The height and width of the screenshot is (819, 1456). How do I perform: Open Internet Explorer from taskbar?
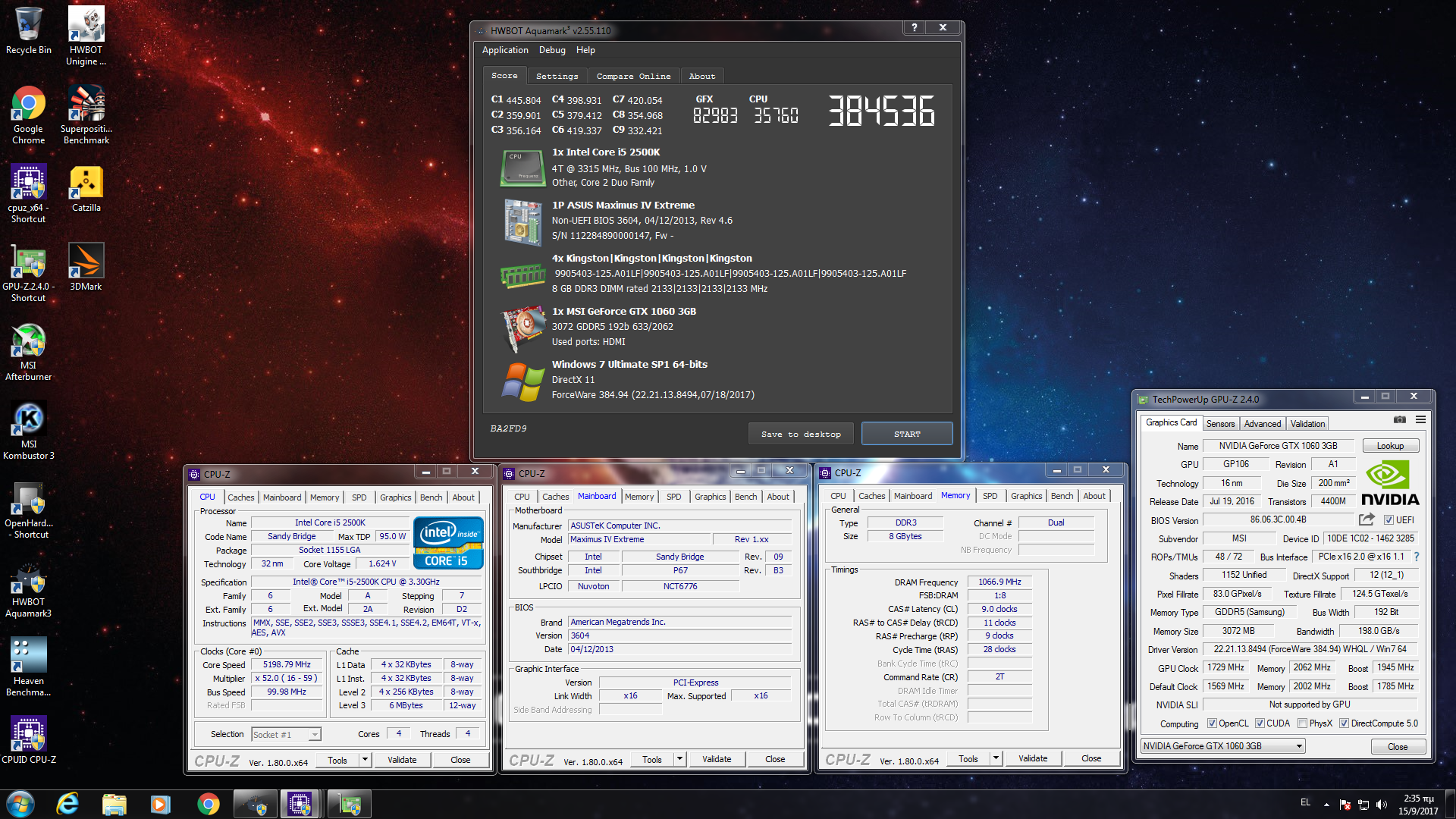[x=67, y=804]
